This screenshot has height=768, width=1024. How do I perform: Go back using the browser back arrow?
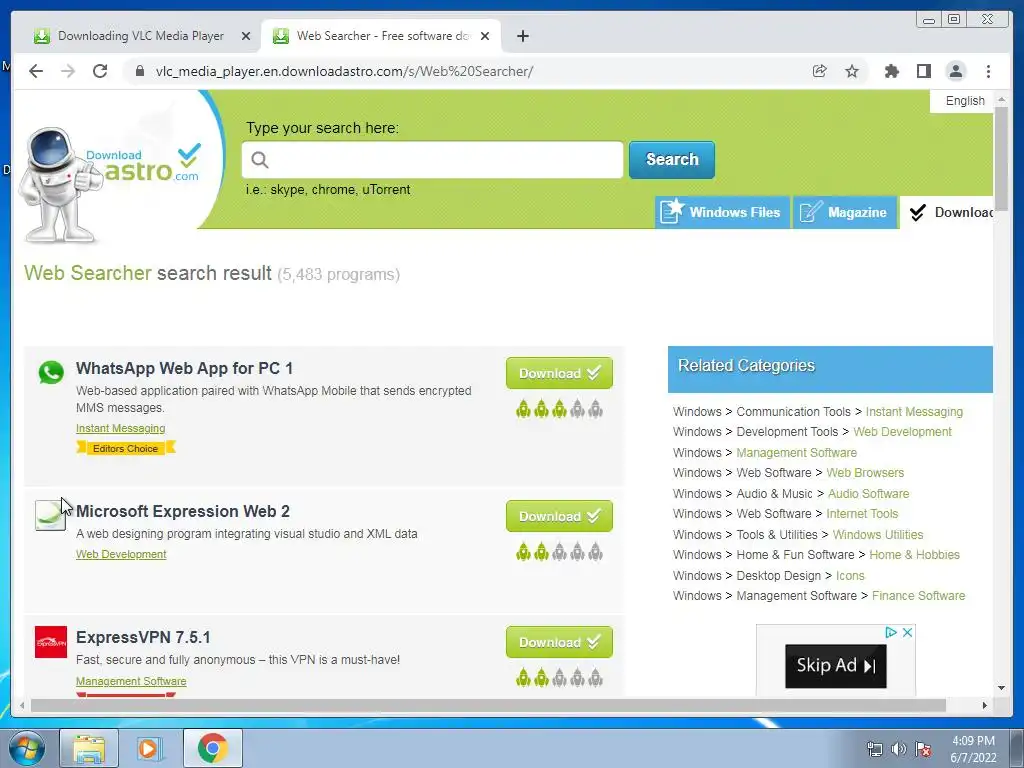pyautogui.click(x=36, y=71)
